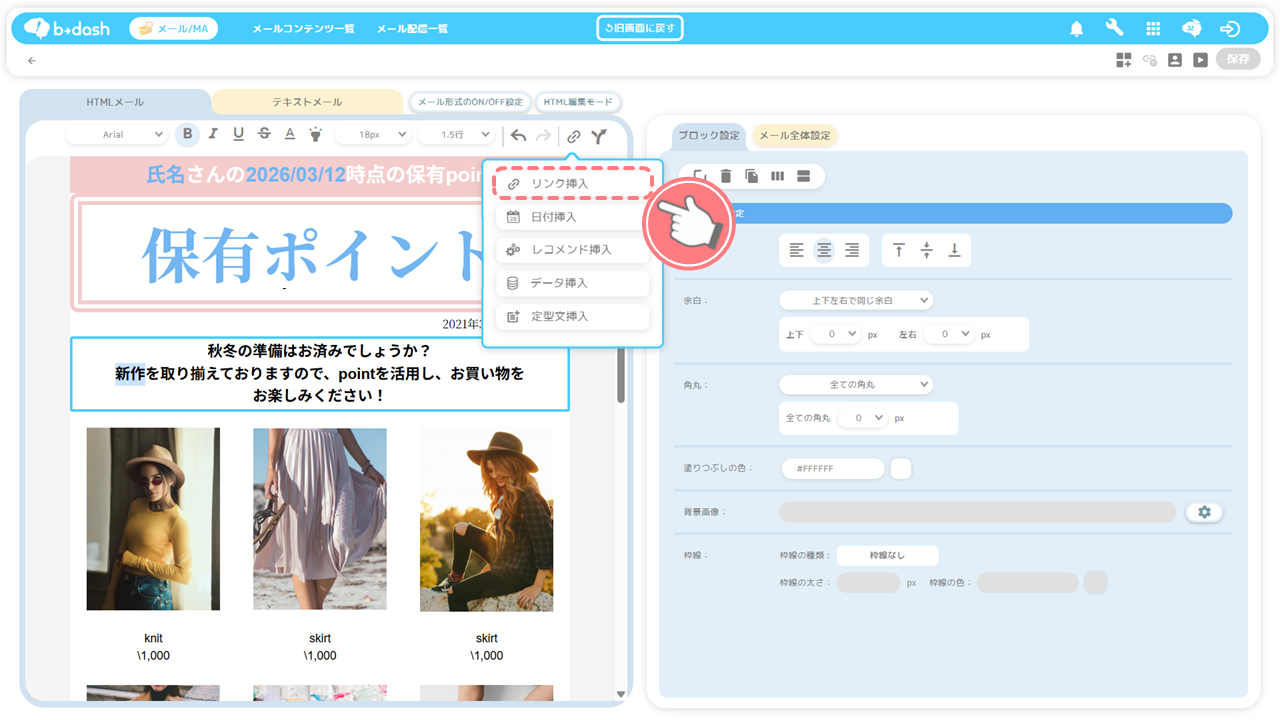Click the preview play icon
This screenshot has width=1280, height=720.
pos(1200,60)
